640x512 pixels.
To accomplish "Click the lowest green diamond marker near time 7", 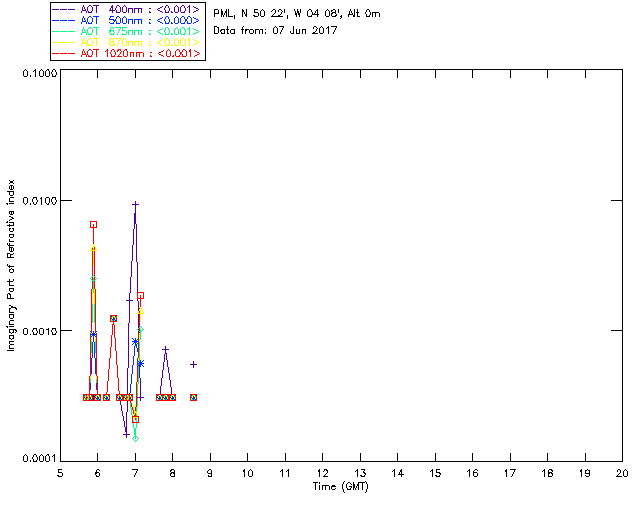I will pyautogui.click(x=136, y=439).
